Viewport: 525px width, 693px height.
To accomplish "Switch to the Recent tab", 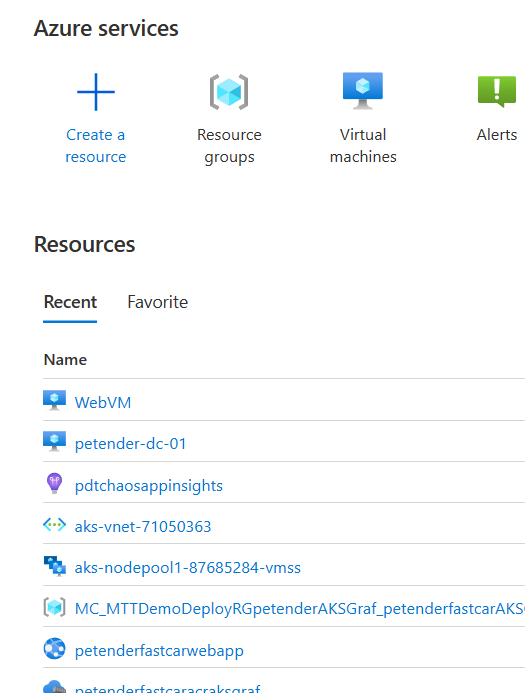I will tap(70, 302).
